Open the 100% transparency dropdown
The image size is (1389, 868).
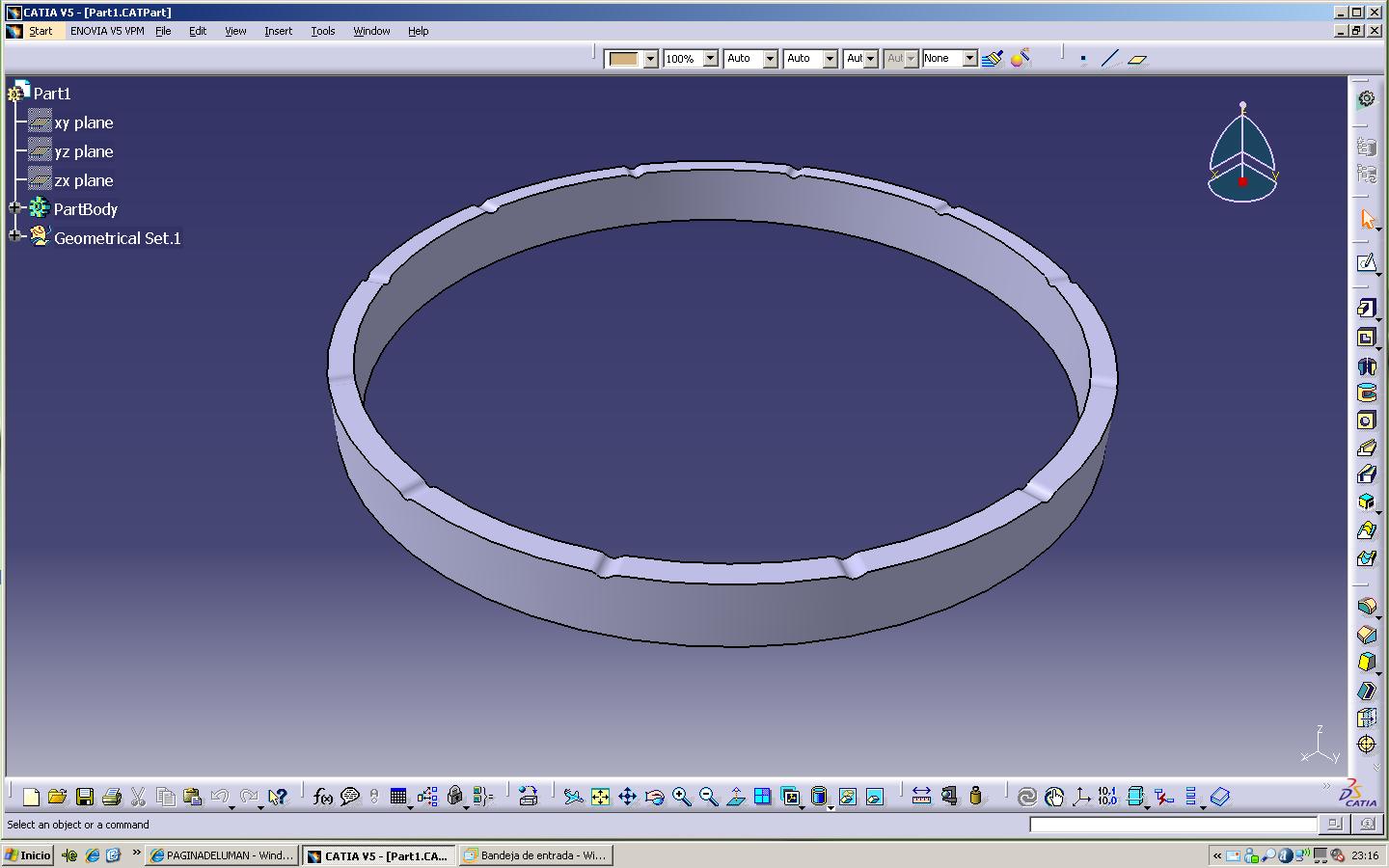click(711, 59)
